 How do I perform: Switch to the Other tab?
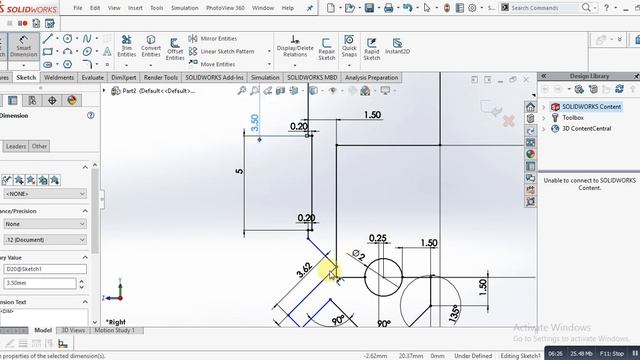pyautogui.click(x=39, y=146)
